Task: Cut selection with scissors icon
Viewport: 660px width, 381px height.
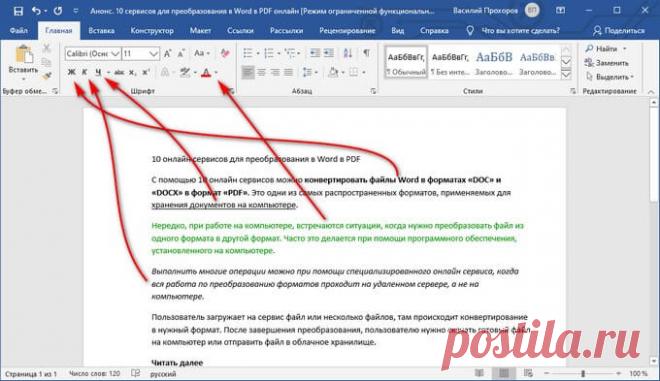Action: click(x=46, y=48)
